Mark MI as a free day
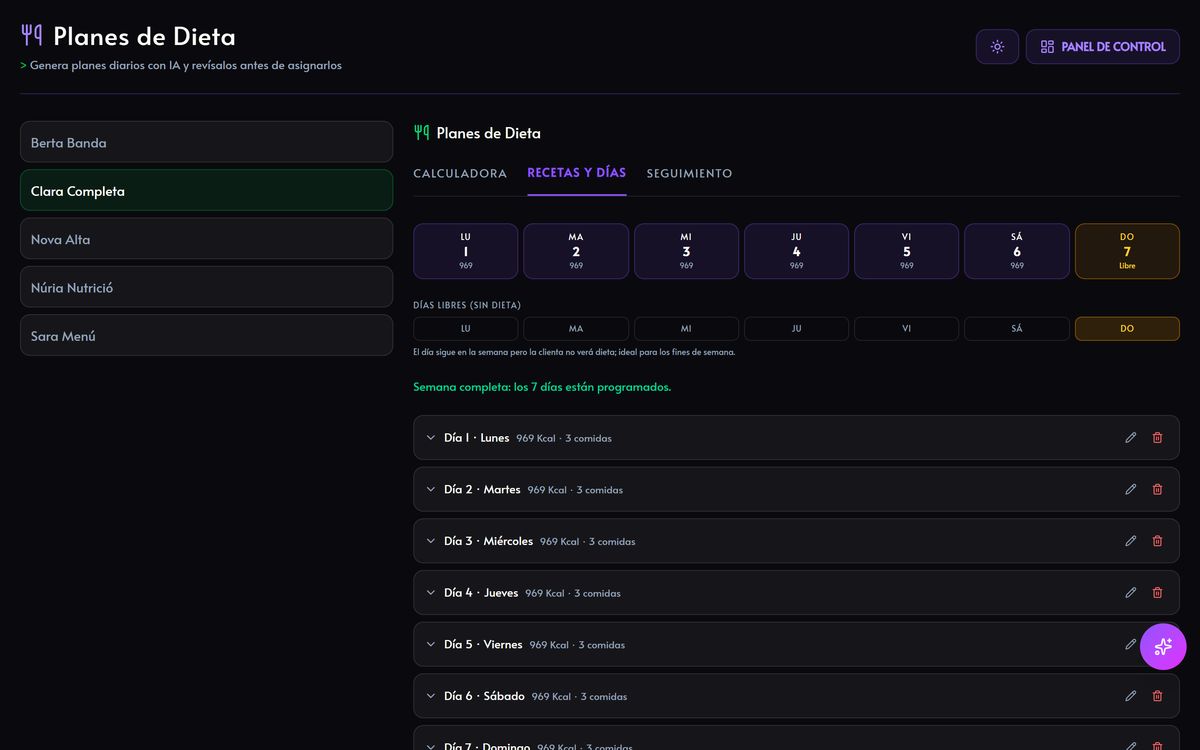This screenshot has height=750, width=1200. point(686,329)
